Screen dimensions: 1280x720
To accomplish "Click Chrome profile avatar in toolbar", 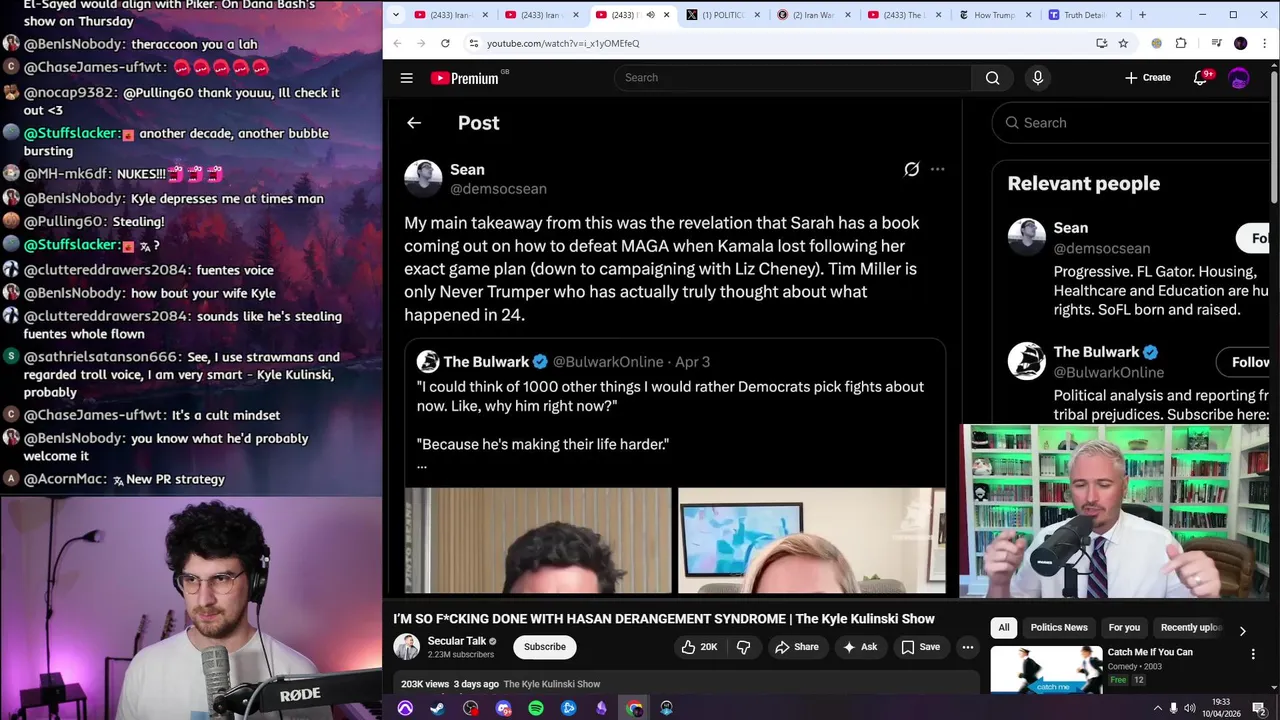I will [x=1240, y=43].
